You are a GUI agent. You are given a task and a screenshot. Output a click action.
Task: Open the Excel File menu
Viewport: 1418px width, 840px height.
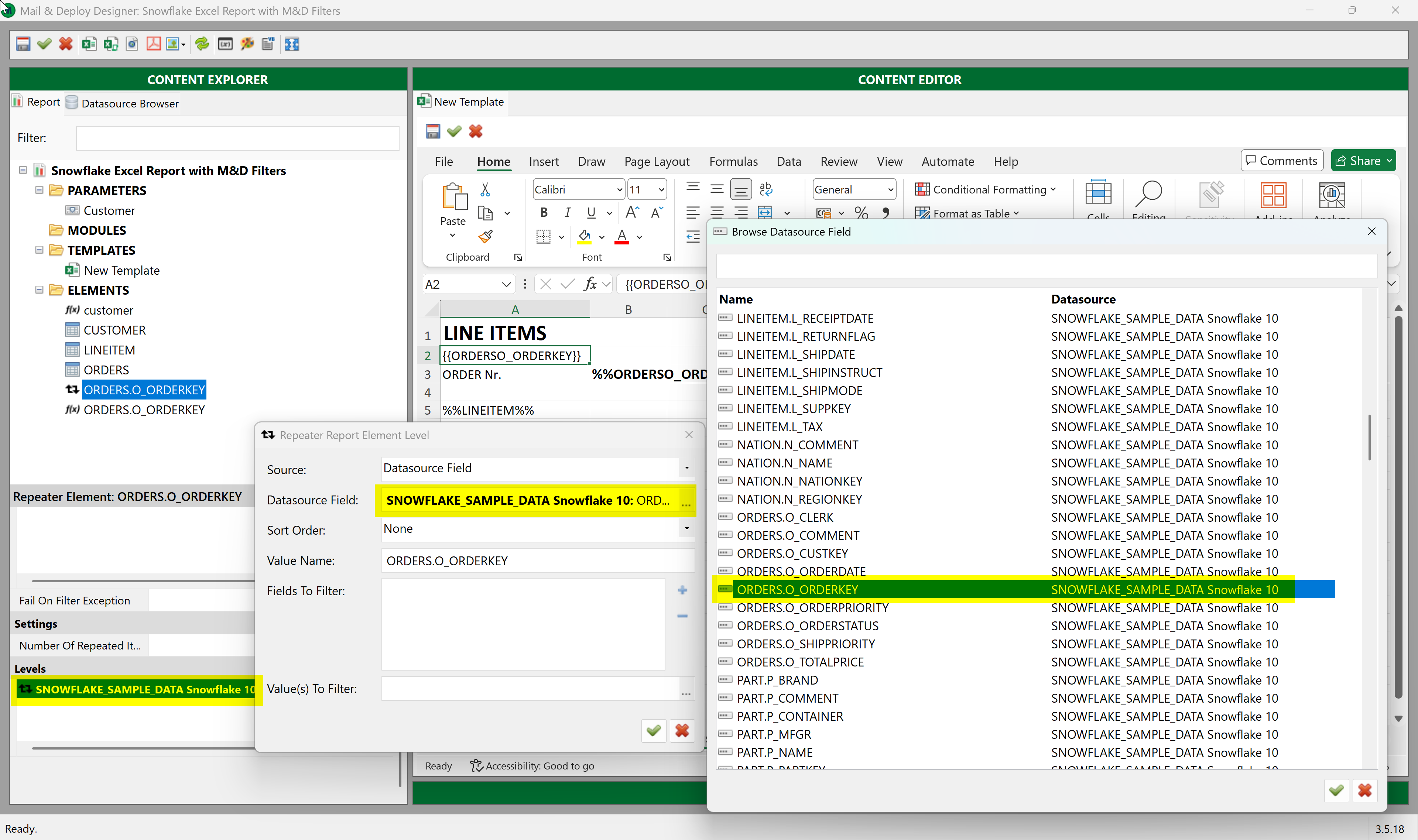click(x=444, y=161)
